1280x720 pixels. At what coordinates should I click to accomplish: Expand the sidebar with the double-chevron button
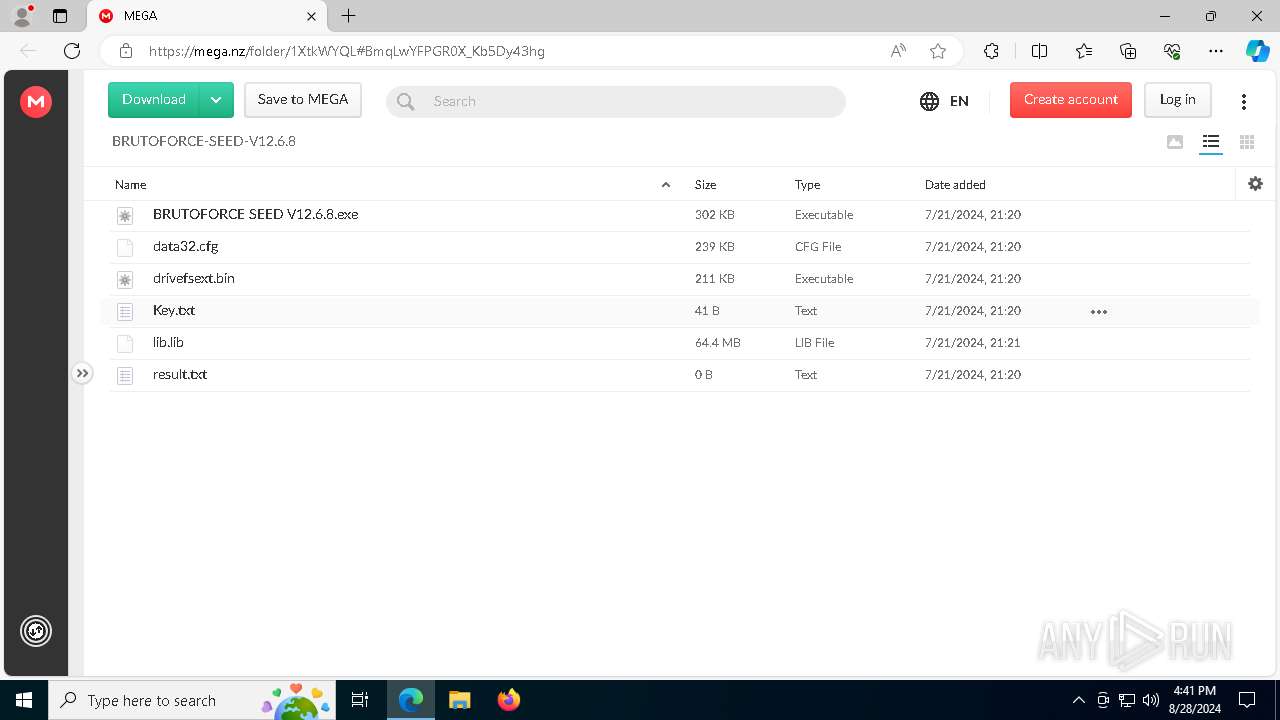pyautogui.click(x=82, y=373)
